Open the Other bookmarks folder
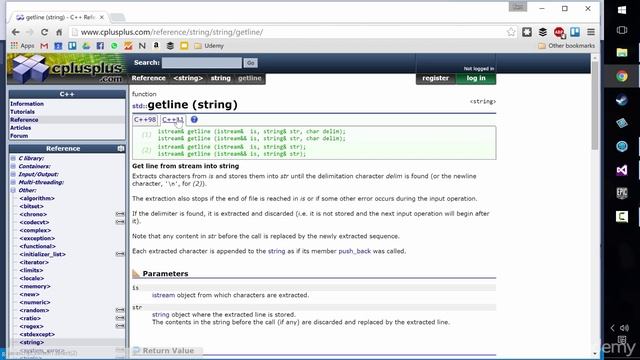640x360 pixels. pos(567,46)
